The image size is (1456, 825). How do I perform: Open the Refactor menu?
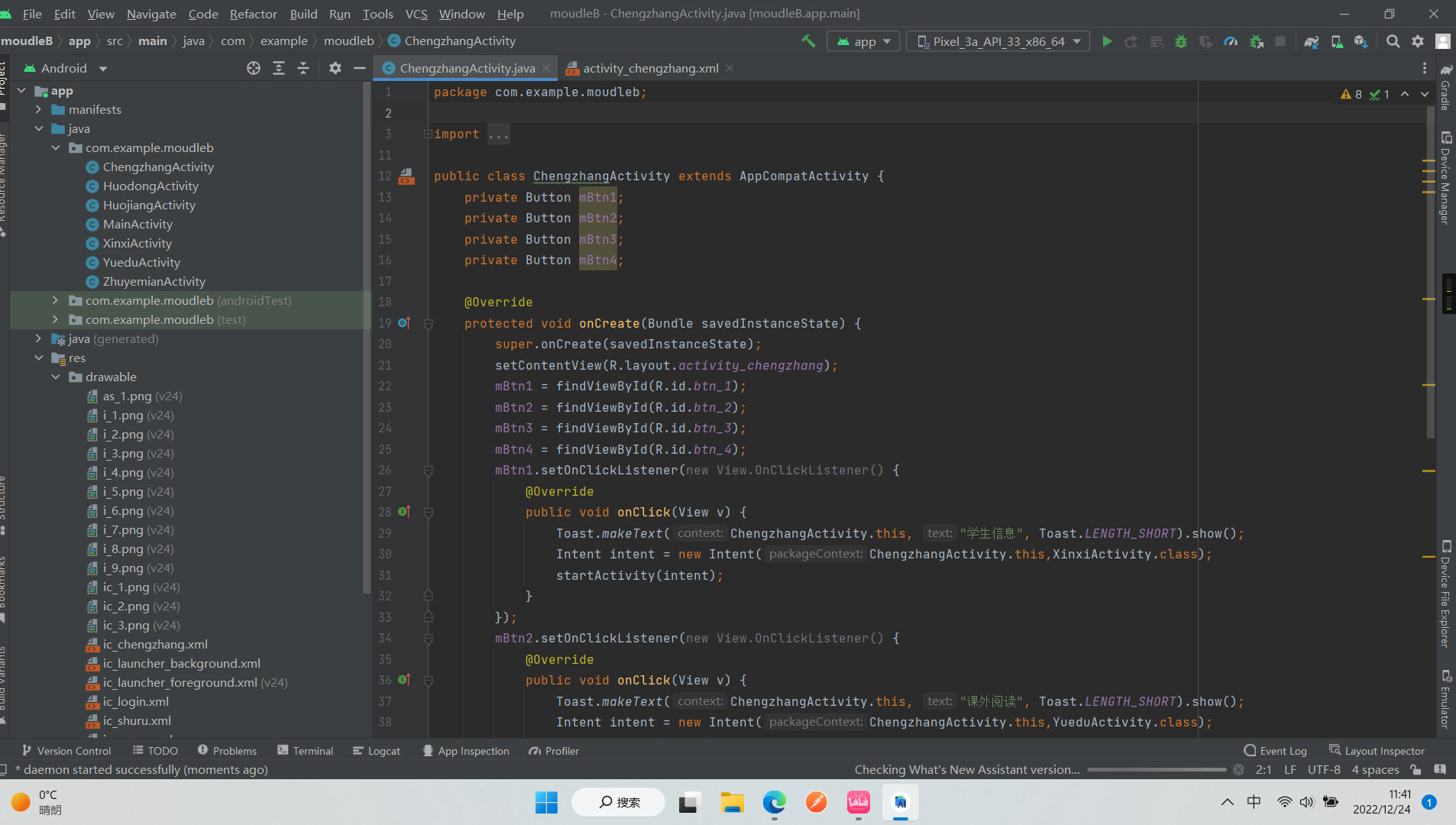click(253, 14)
